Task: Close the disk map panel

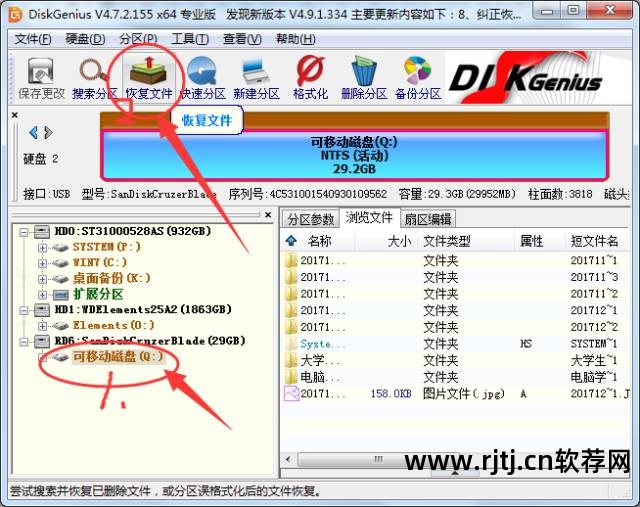Action: 15,115
